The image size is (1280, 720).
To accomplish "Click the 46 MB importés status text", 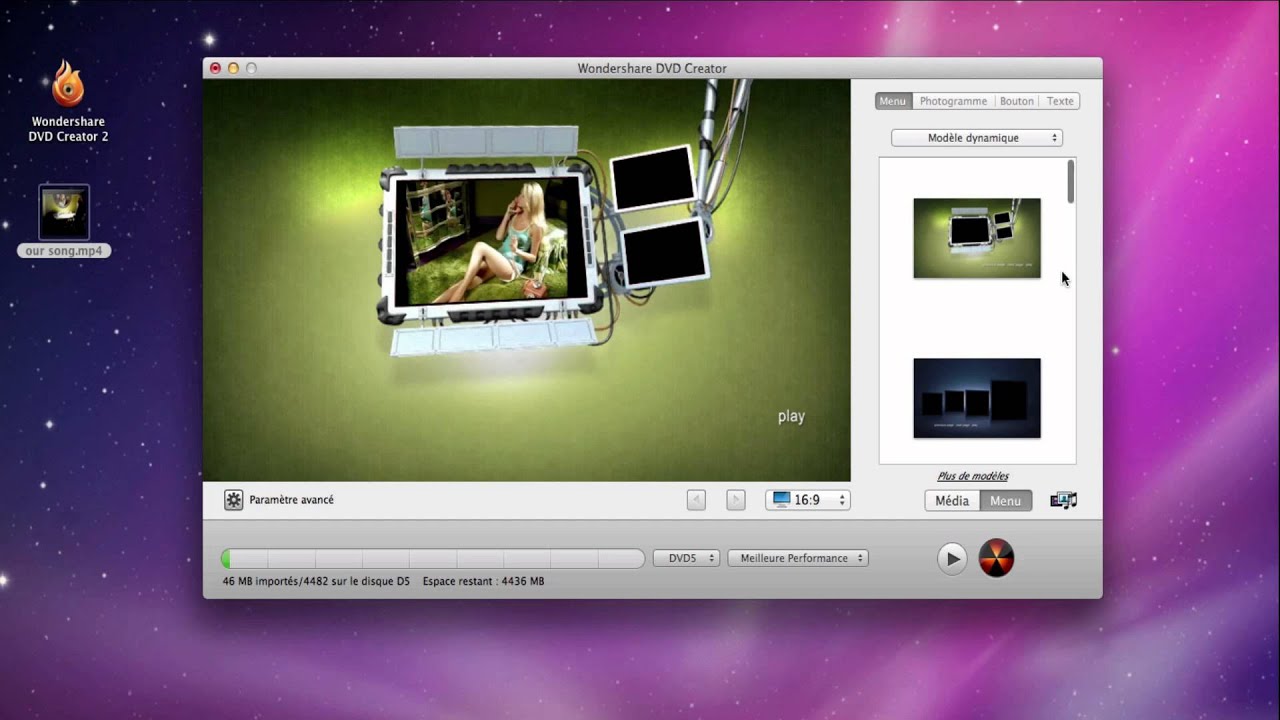I will (316, 581).
